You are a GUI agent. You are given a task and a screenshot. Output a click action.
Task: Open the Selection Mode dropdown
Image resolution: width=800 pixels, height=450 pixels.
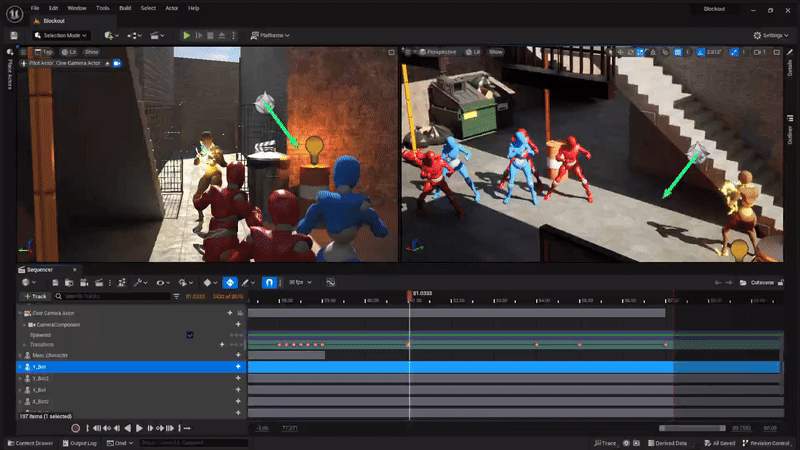pos(62,35)
